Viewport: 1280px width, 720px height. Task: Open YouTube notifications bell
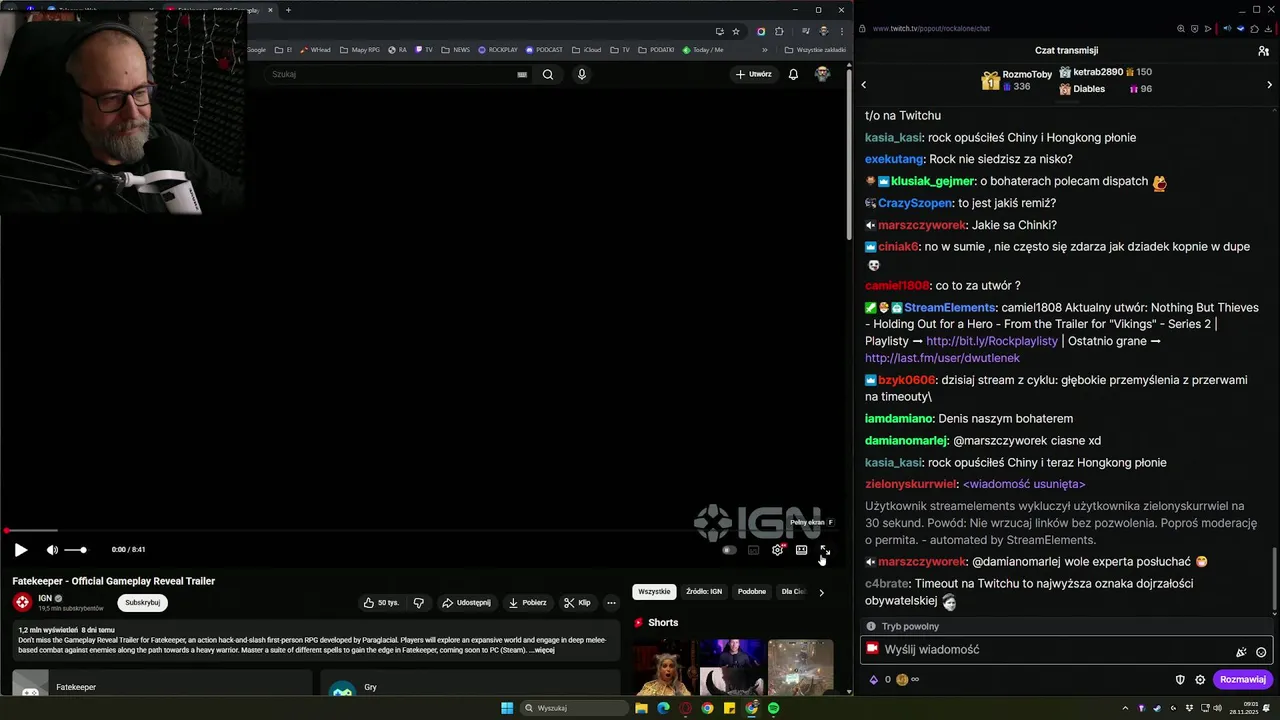click(x=793, y=74)
